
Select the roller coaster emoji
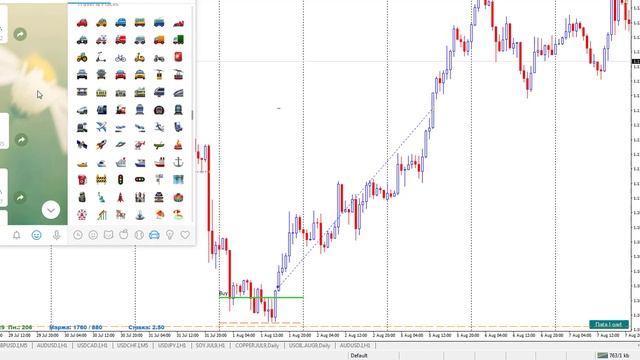(x=101, y=215)
